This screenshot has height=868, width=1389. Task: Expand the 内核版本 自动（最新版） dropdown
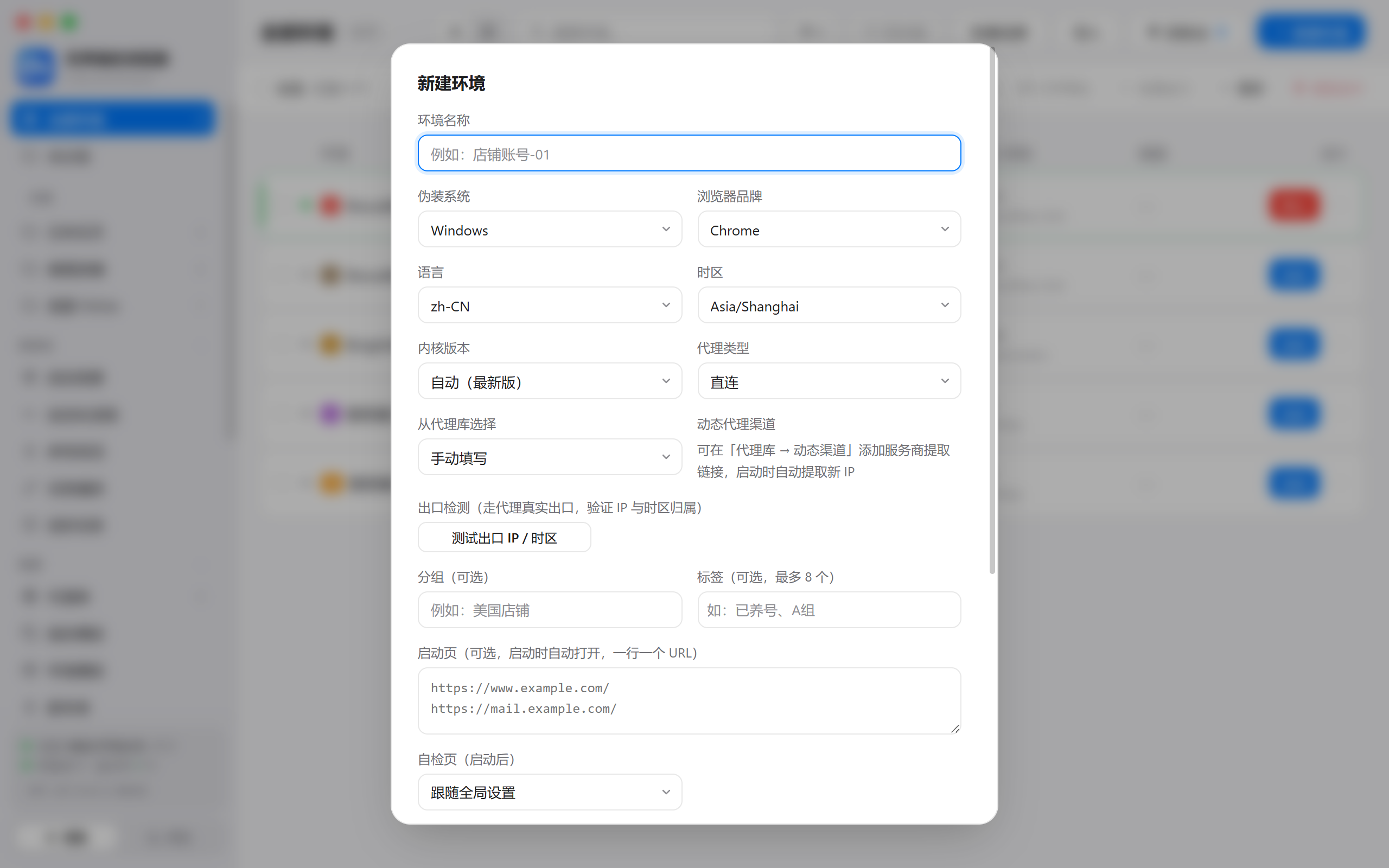click(550, 381)
